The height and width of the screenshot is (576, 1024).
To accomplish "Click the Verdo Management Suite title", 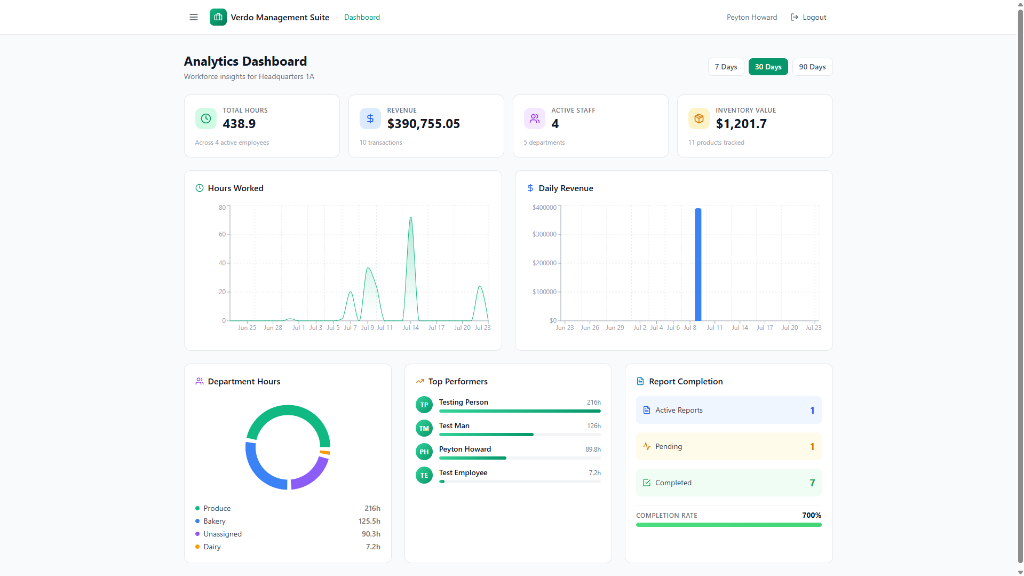I will [280, 18].
